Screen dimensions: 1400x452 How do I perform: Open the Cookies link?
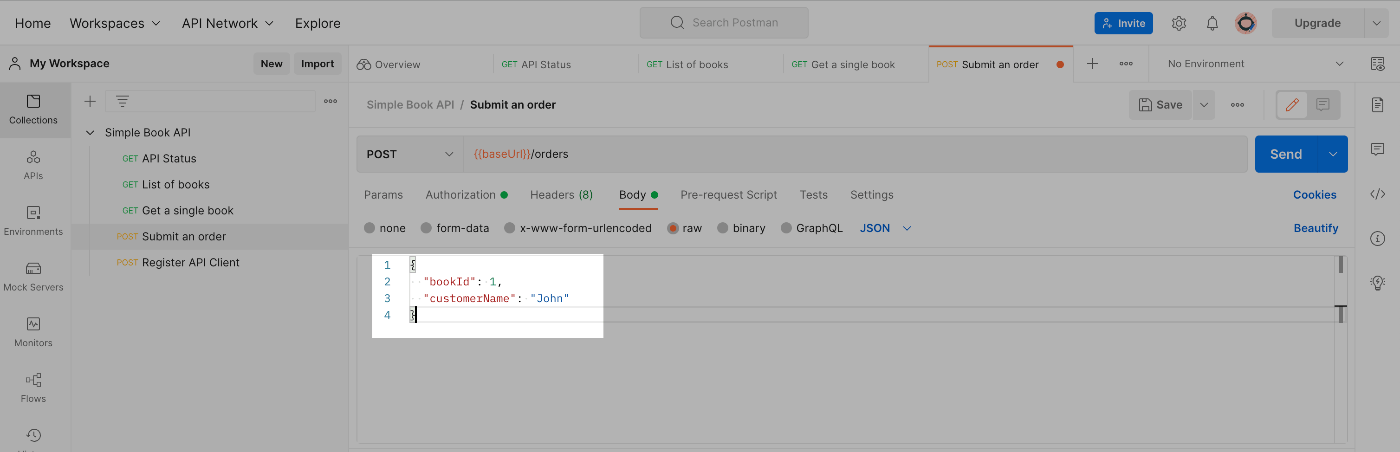1315,195
